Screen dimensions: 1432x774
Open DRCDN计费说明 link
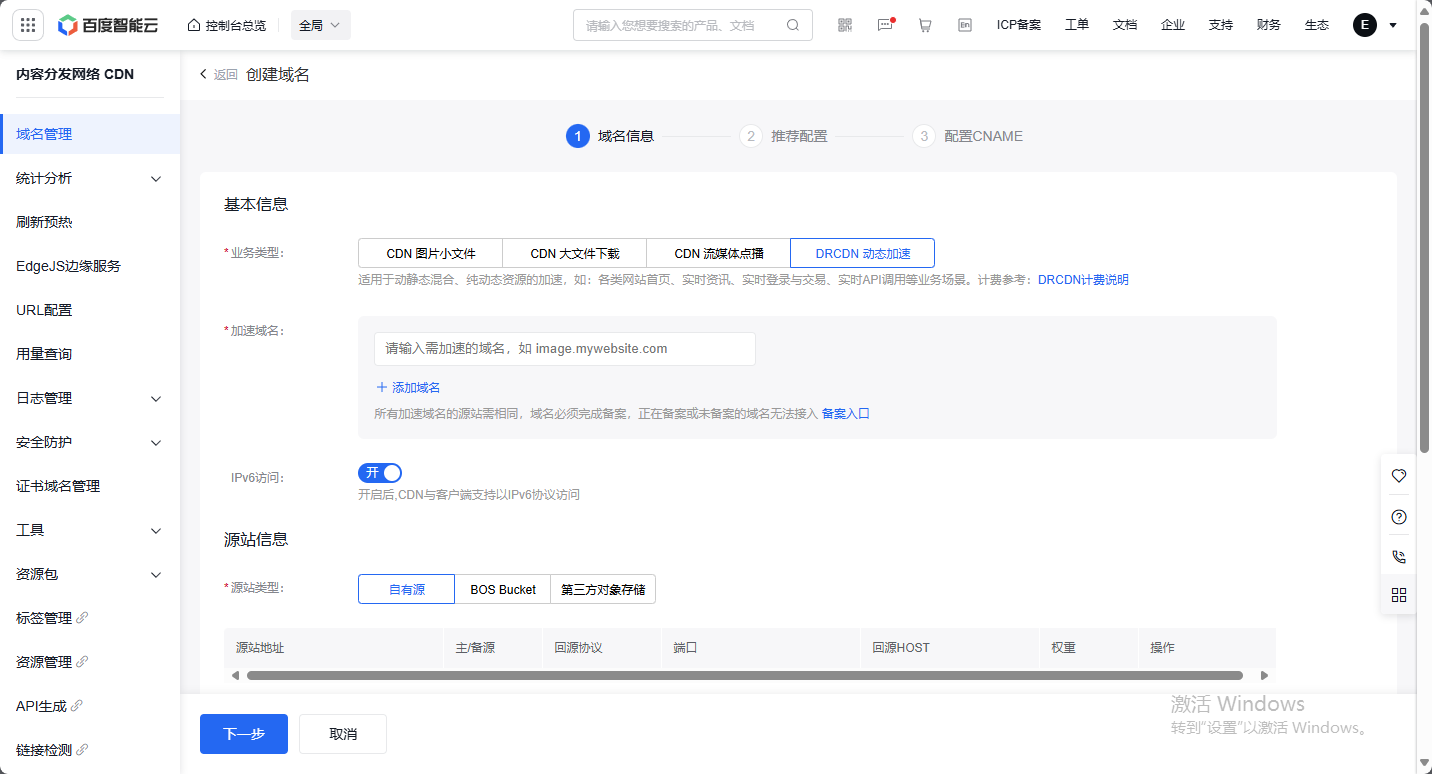click(1083, 280)
